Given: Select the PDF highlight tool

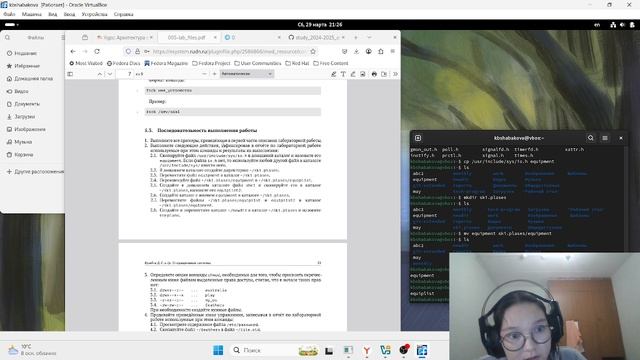Looking at the screenshot, I should pos(333,74).
